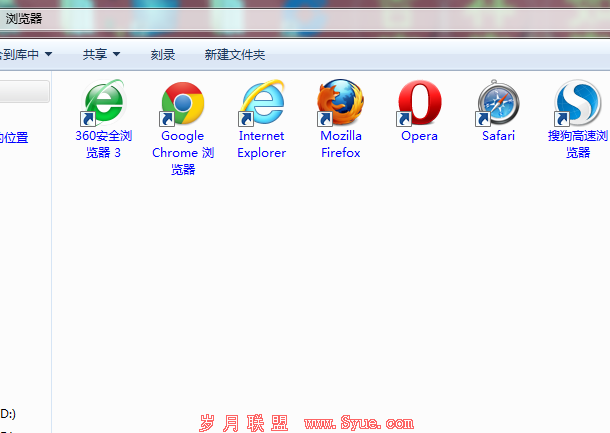This screenshot has height=433, width=610.
Task: Select the Mozilla Firefox shortcut icon
Action: pyautogui.click(x=340, y=103)
